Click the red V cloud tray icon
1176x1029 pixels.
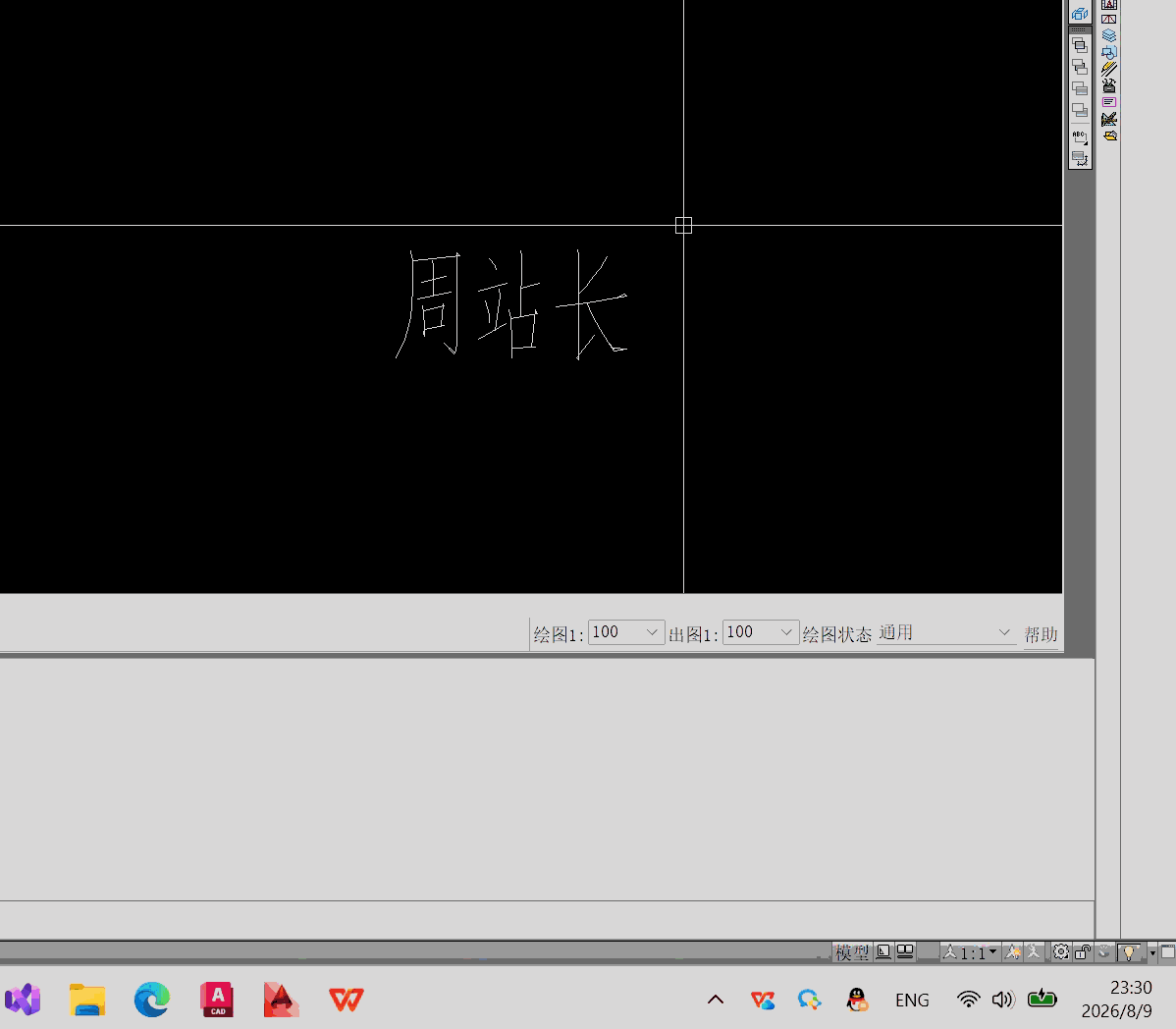point(762,999)
